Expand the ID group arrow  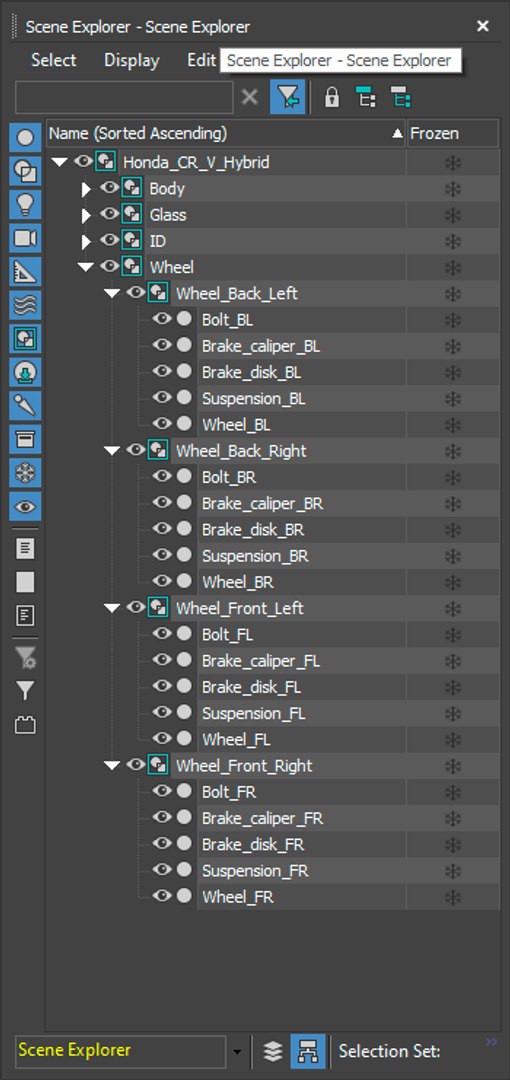[x=86, y=242]
